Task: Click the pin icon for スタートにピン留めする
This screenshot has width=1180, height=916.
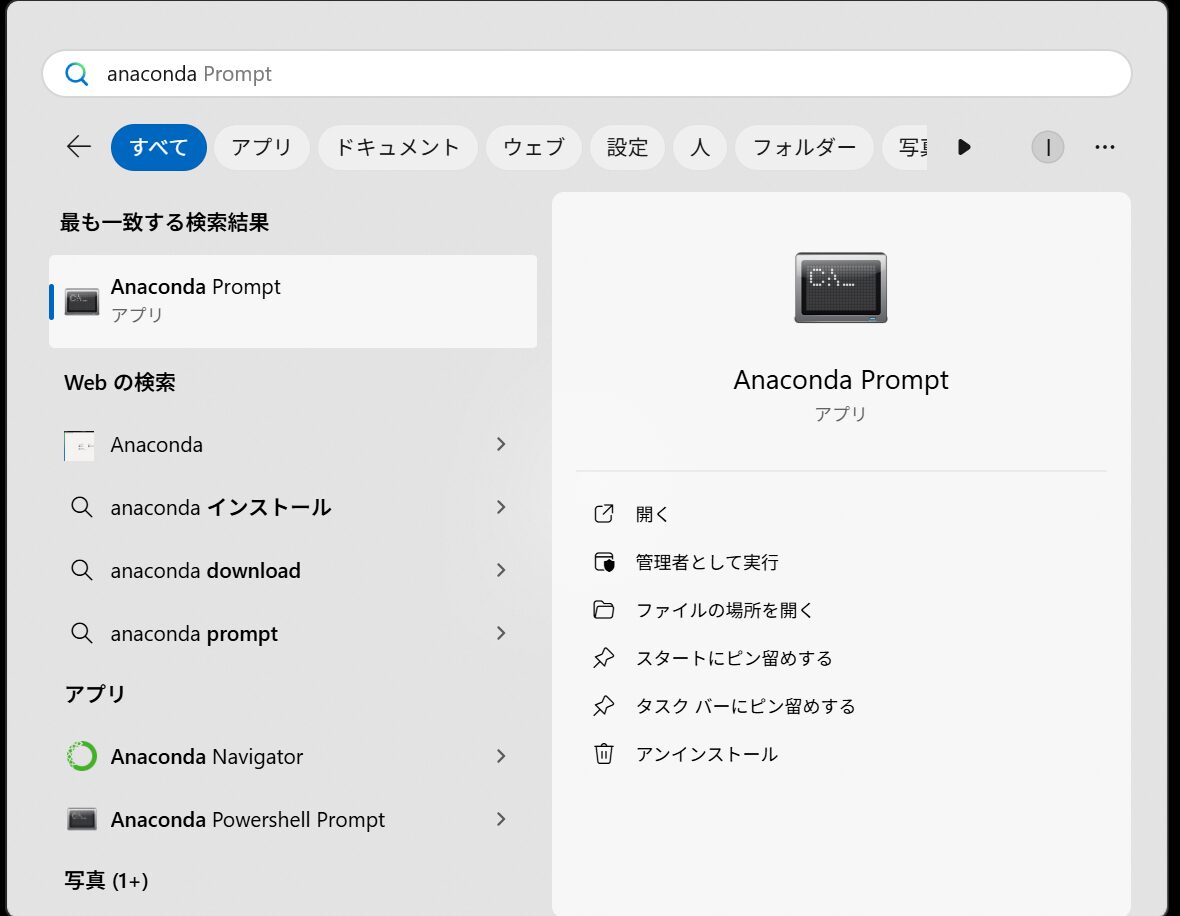Action: (x=604, y=659)
